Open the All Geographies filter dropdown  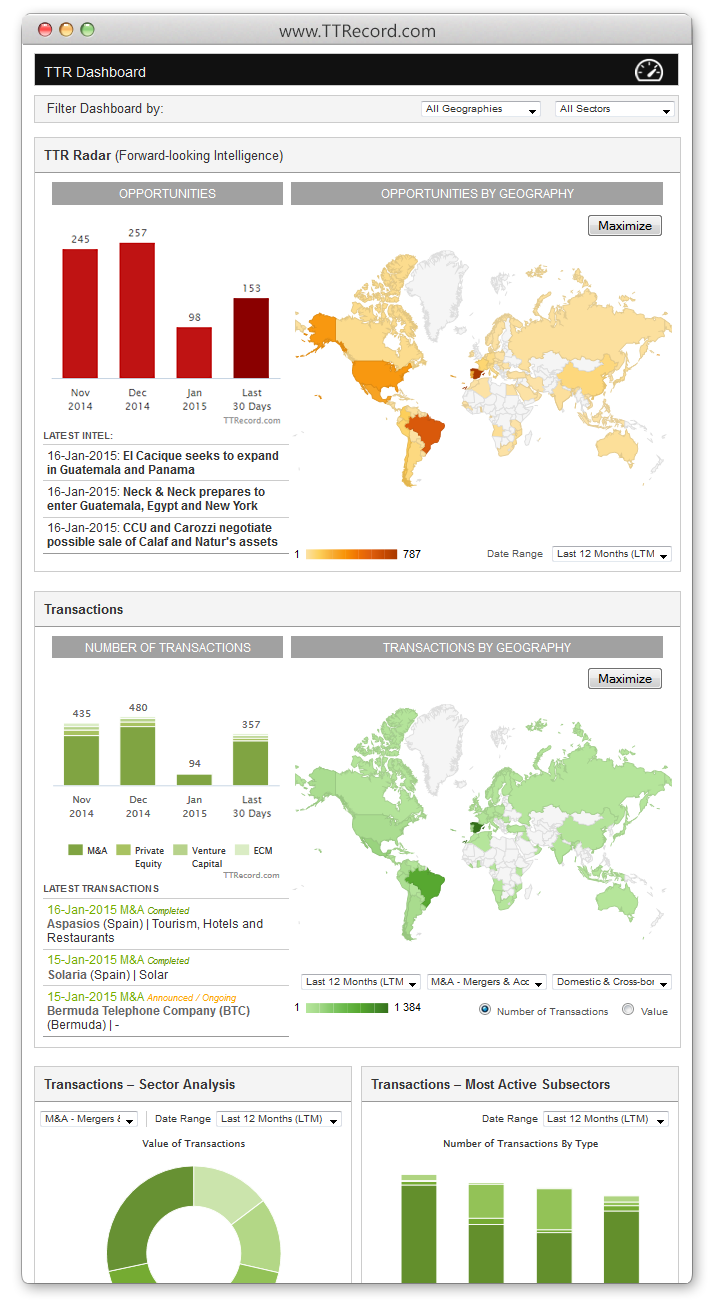480,109
